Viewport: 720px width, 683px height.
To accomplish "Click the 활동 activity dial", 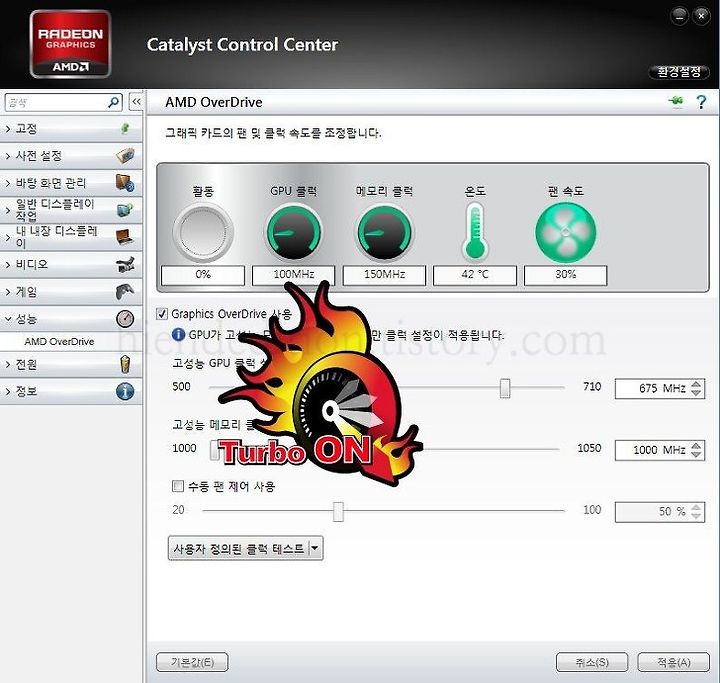I will pyautogui.click(x=203, y=233).
